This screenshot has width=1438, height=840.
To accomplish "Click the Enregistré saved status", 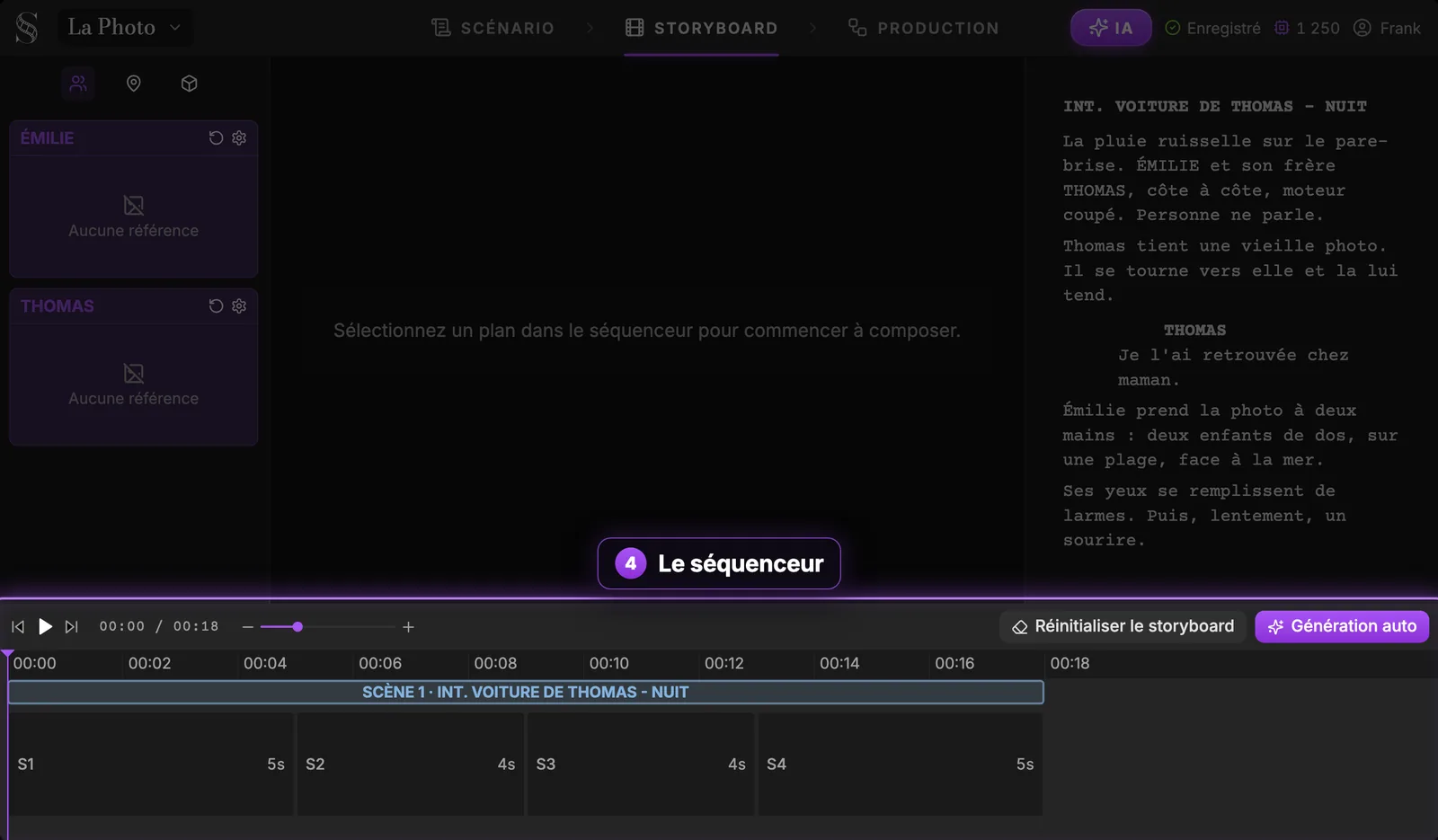I will [1212, 28].
